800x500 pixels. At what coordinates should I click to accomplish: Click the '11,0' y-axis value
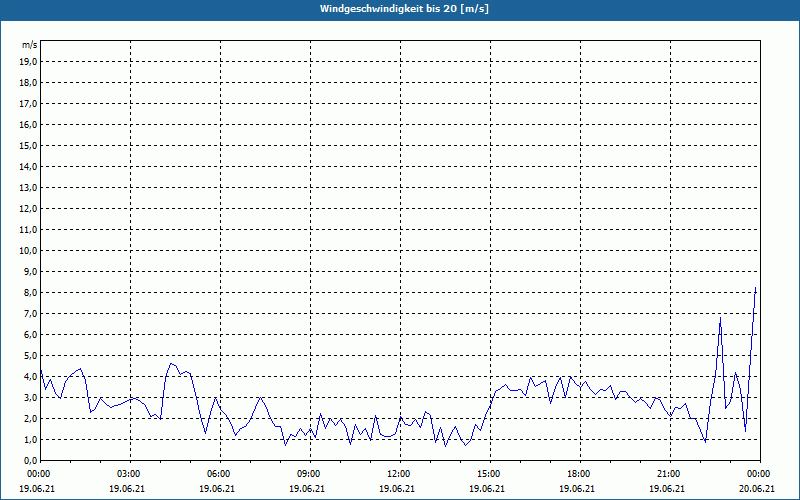(x=29, y=230)
